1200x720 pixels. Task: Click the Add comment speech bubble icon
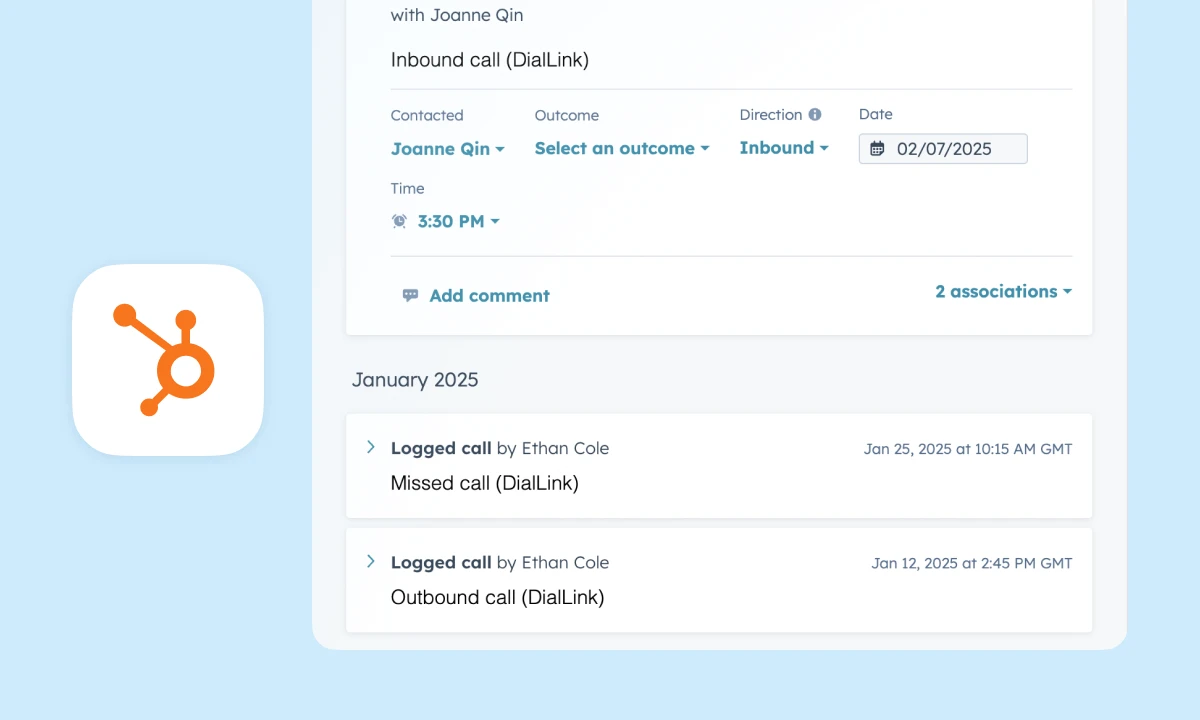pyautogui.click(x=410, y=296)
